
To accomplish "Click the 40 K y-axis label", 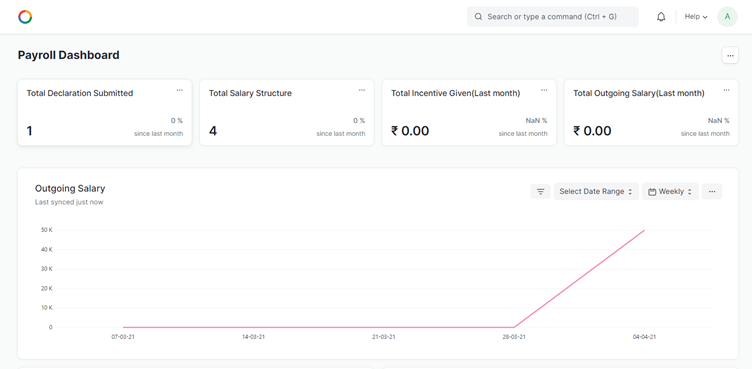I will (47, 250).
